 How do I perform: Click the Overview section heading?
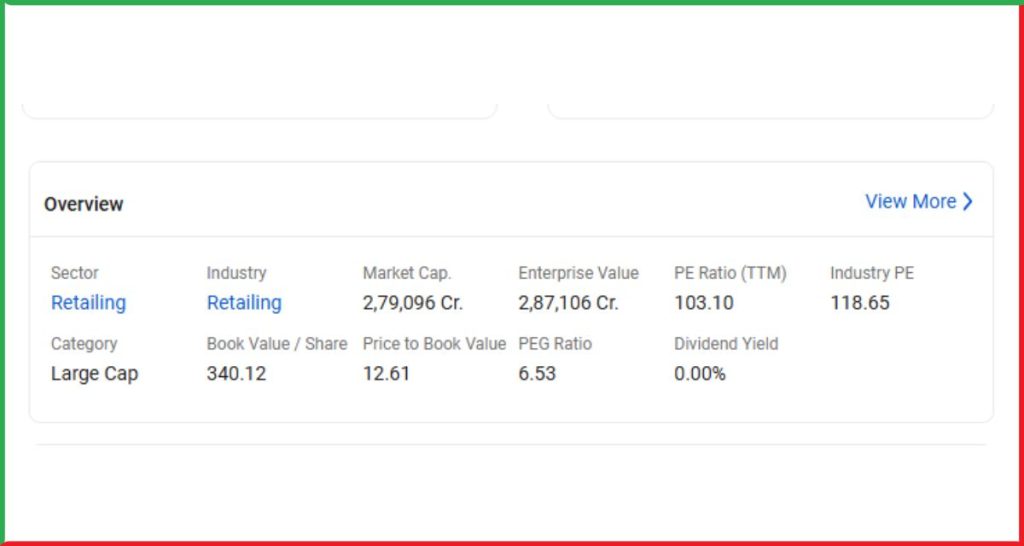(84, 204)
